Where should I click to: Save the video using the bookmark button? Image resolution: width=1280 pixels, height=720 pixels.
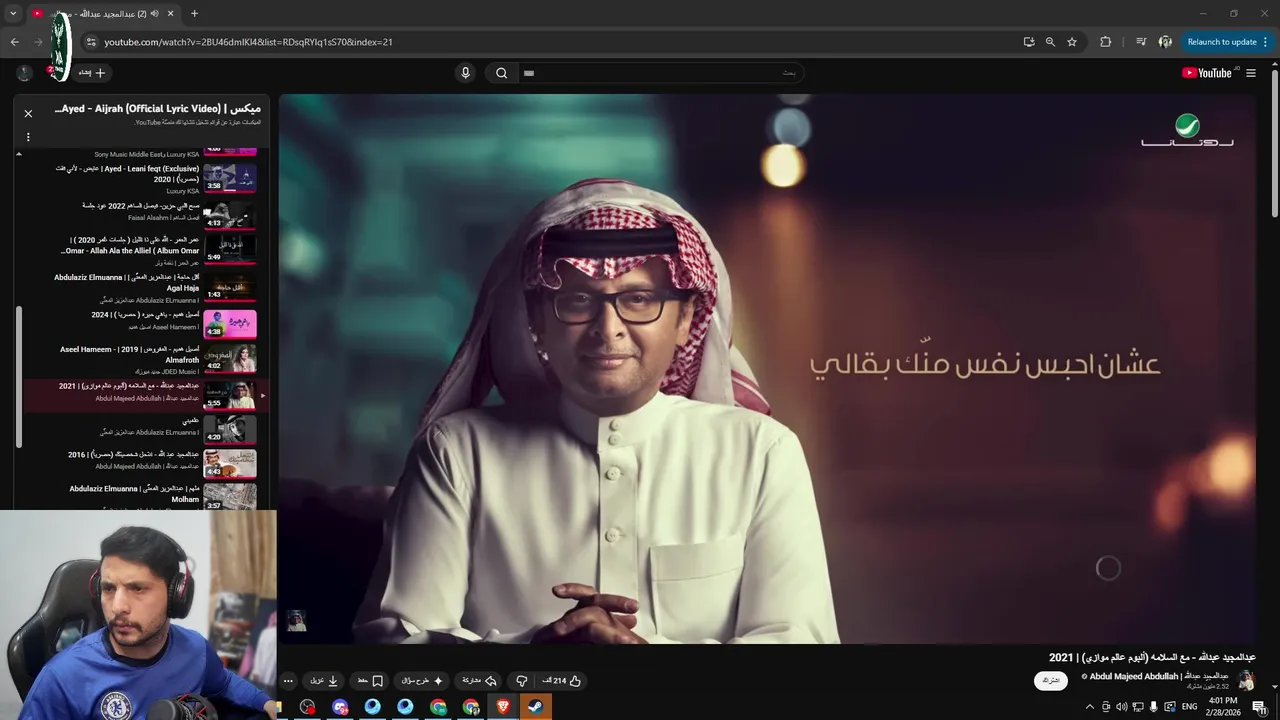click(370, 681)
